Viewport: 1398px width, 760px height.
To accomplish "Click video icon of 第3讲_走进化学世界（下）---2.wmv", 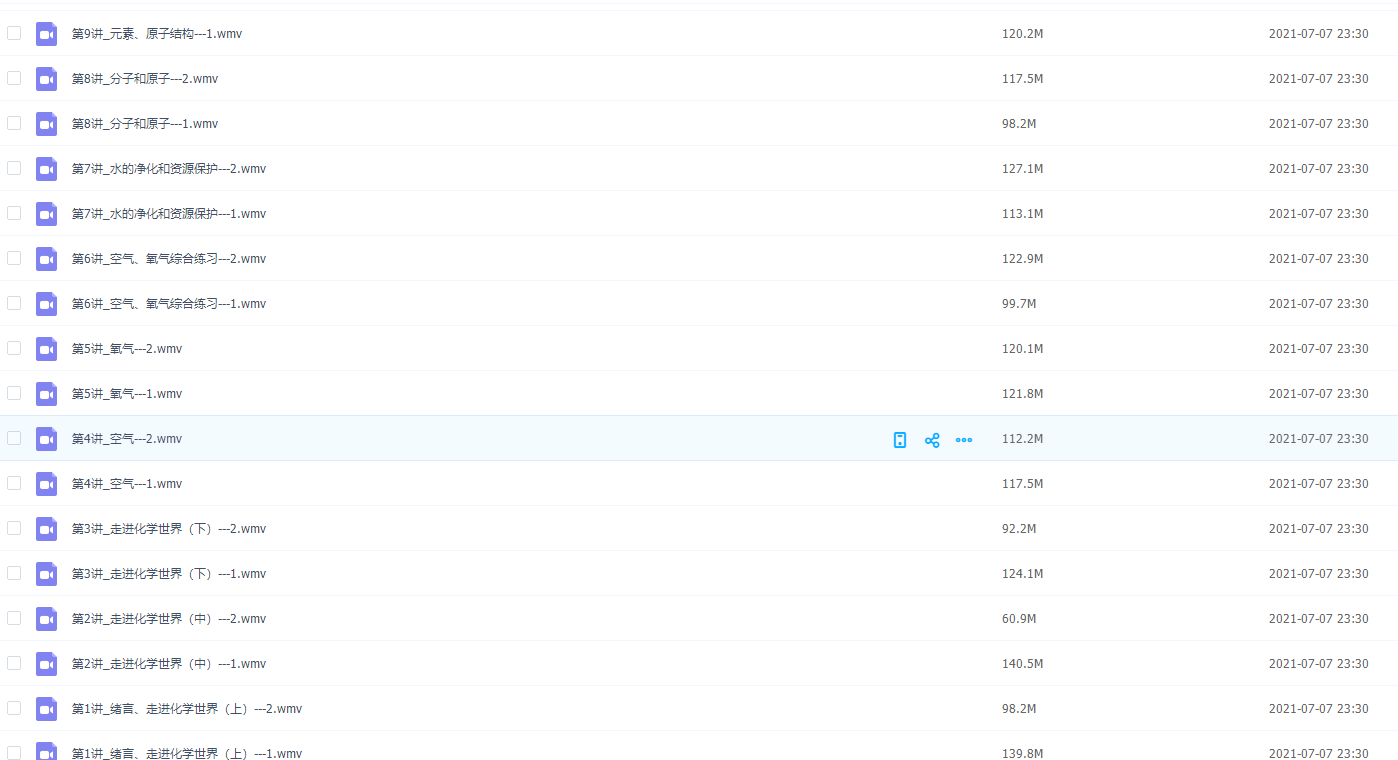I will (x=47, y=529).
